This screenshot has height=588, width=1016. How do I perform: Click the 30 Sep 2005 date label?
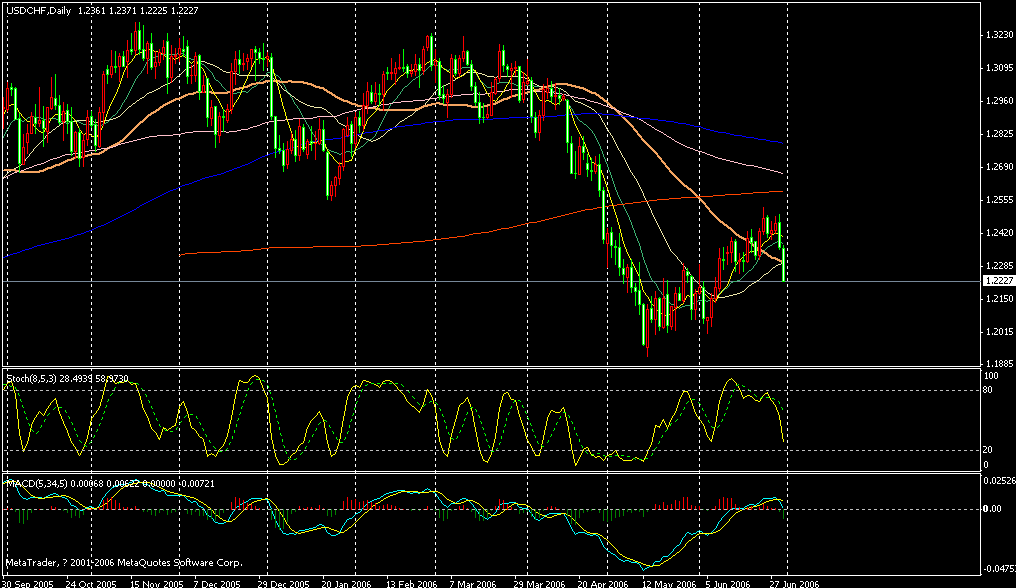[28, 583]
